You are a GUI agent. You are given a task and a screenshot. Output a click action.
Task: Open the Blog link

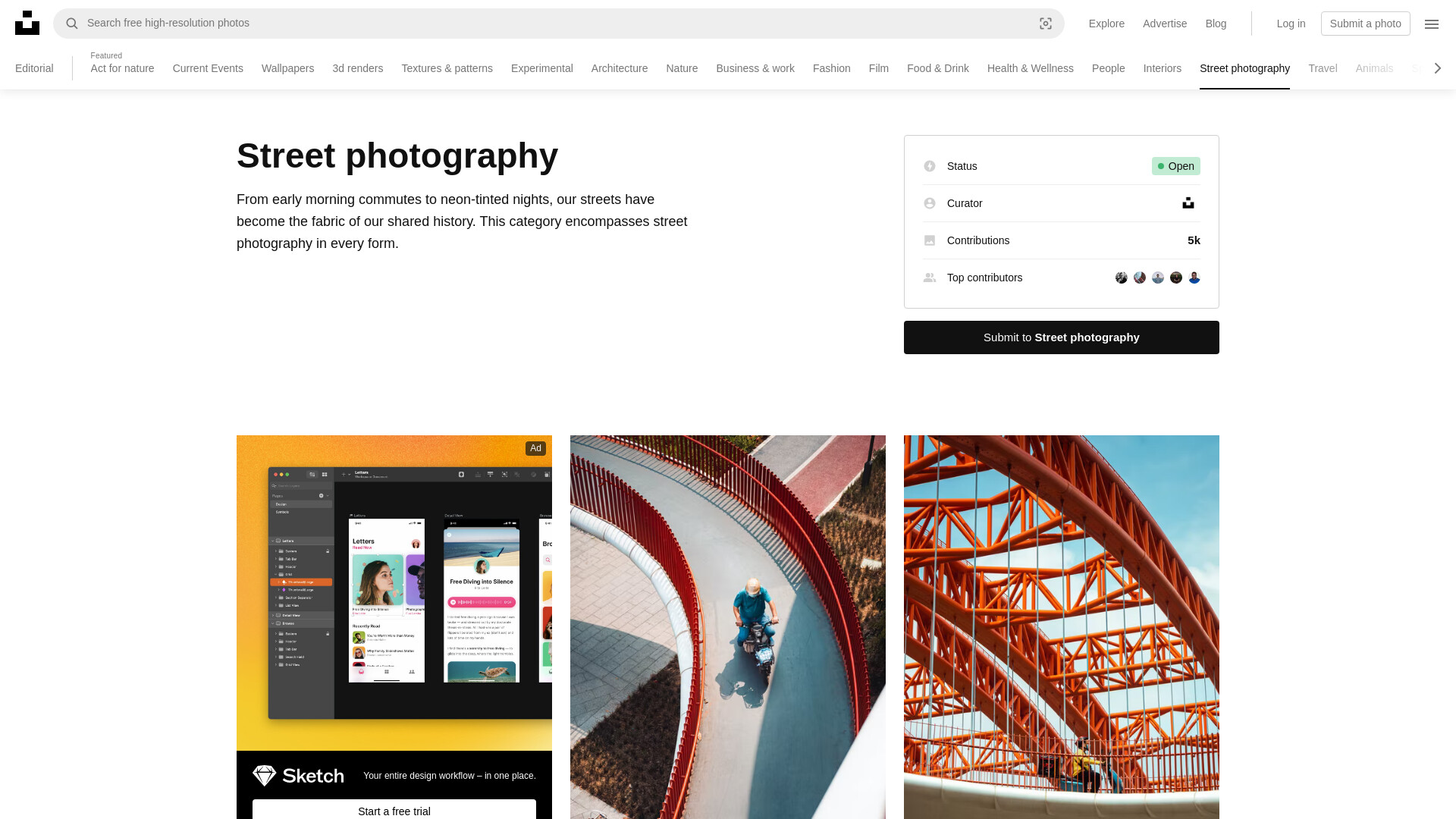tap(1216, 24)
